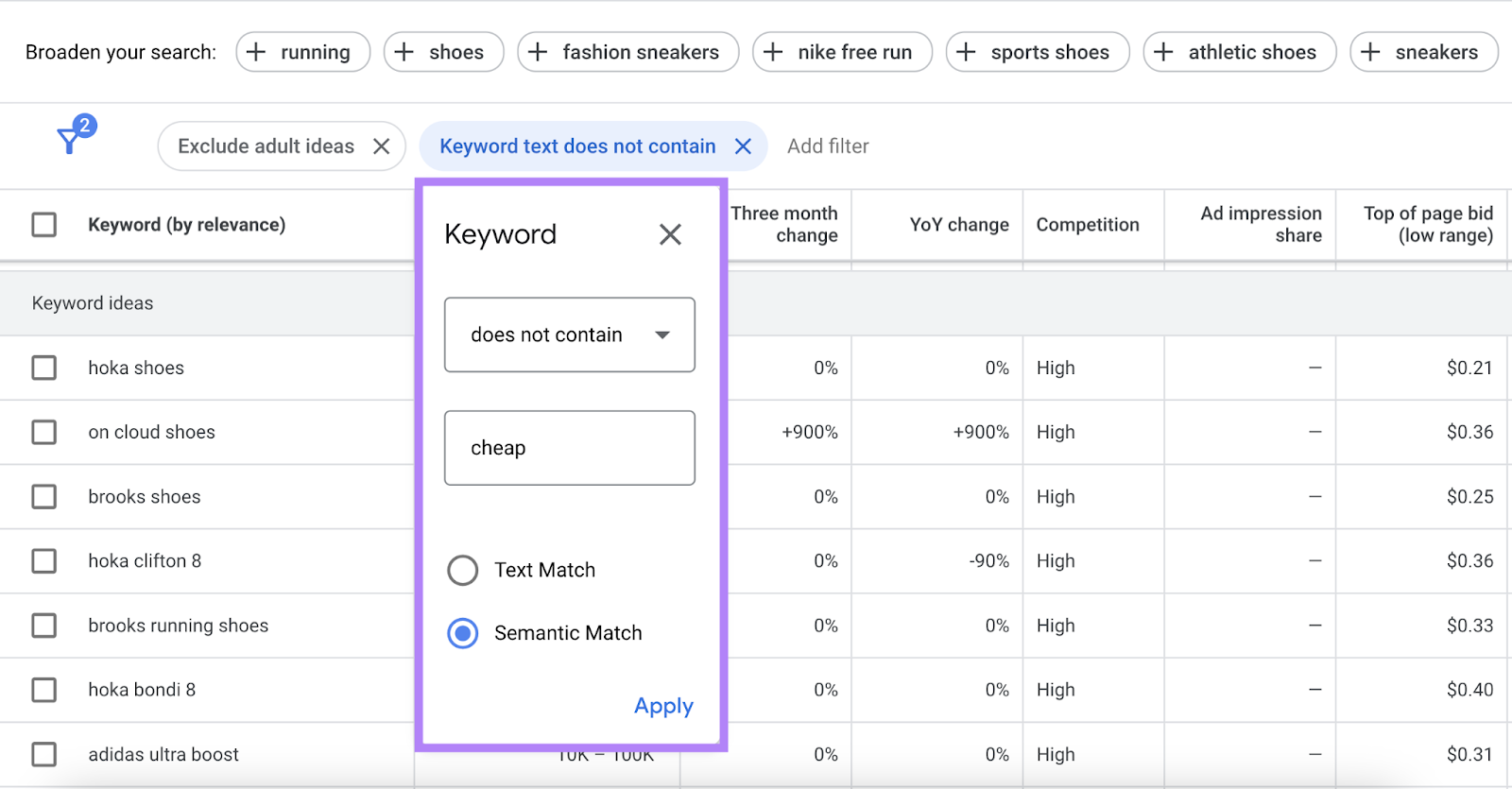Image resolution: width=1512 pixels, height=789 pixels.
Task: Click the $0.21 bid for hoka shoes
Action: pyautogui.click(x=1469, y=368)
